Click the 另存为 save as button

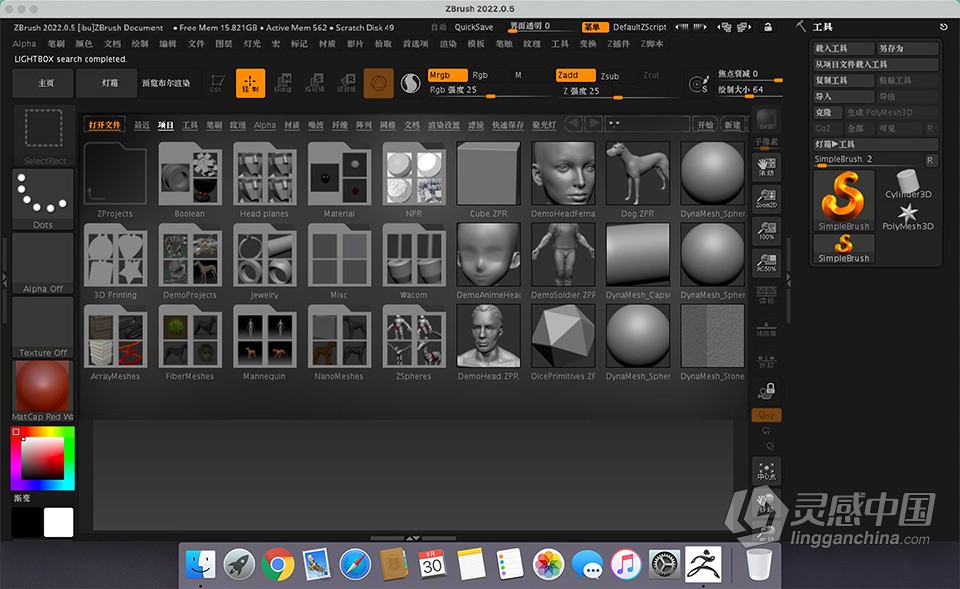pyautogui.click(x=907, y=48)
